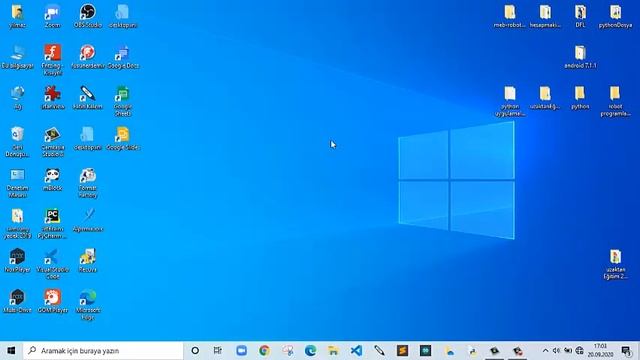Select the yilmaz user folder icon
This screenshot has height=360, width=640.
pyautogui.click(x=17, y=16)
